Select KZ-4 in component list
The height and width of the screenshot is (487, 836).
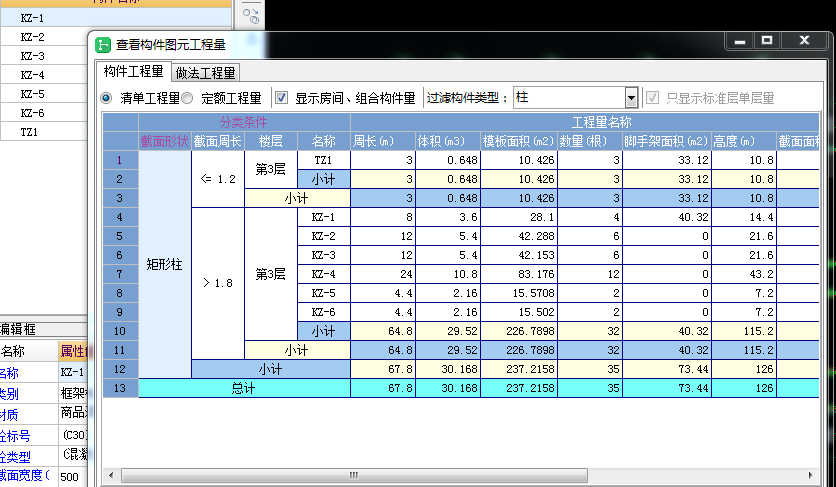(x=44, y=75)
